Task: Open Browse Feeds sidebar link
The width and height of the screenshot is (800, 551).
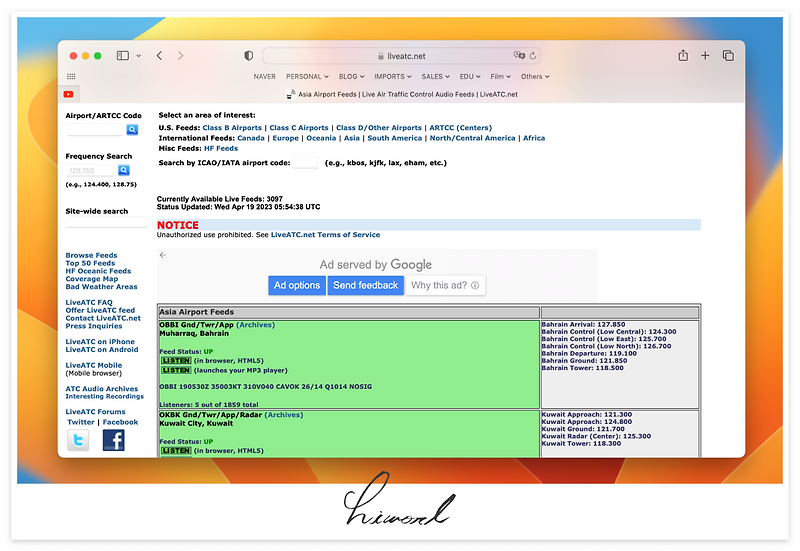Action: point(91,255)
